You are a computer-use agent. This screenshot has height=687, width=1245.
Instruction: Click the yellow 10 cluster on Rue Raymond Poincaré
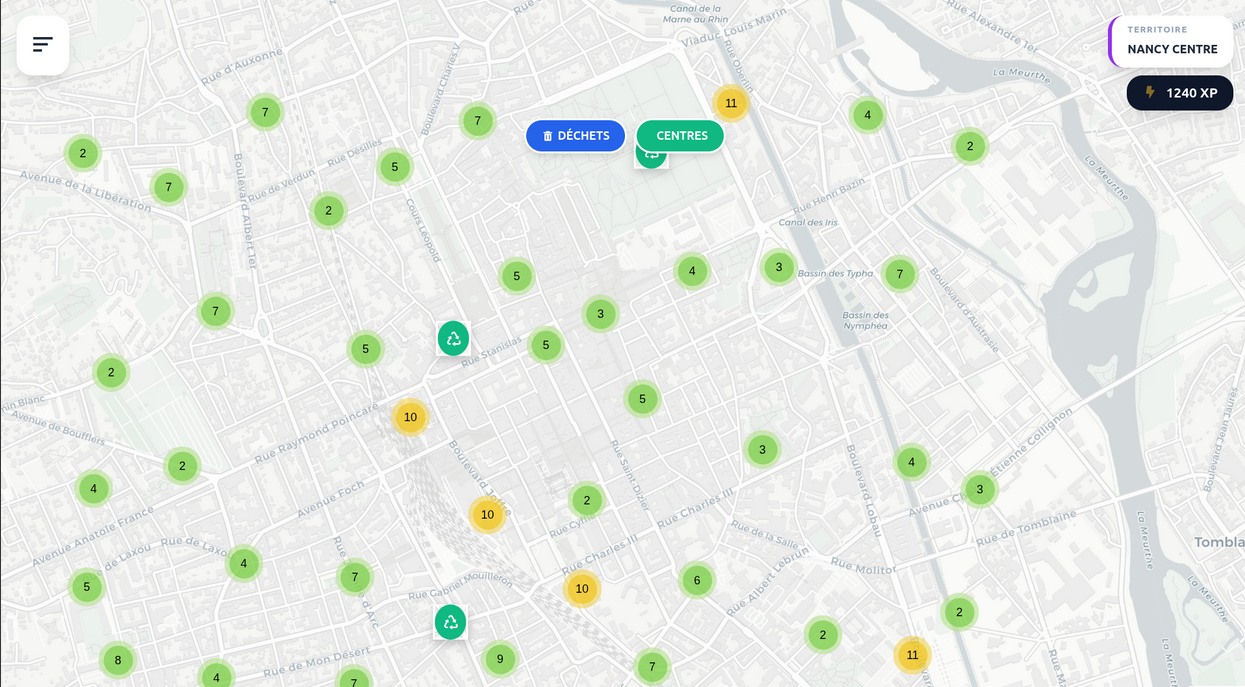[x=410, y=417]
